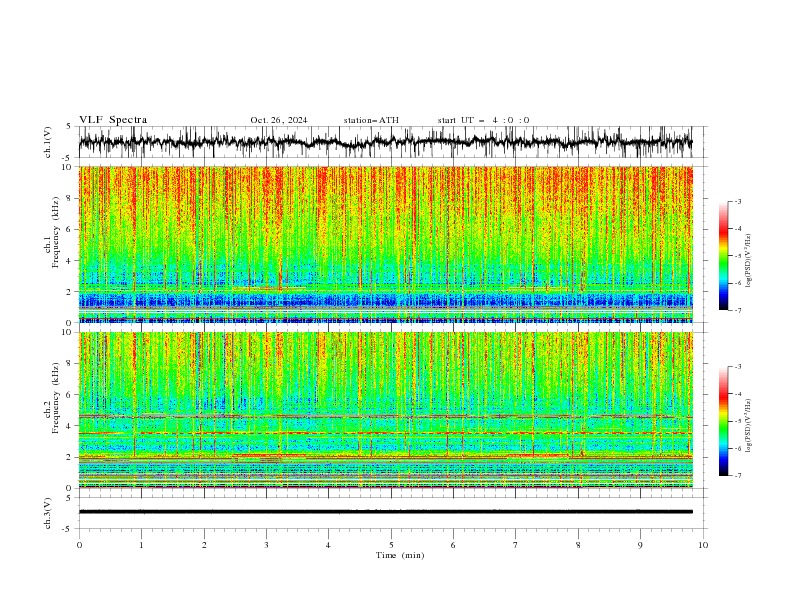Click the "ch.3(V)" waveform axis label
The height and width of the screenshot is (612, 792).
[x=48, y=513]
